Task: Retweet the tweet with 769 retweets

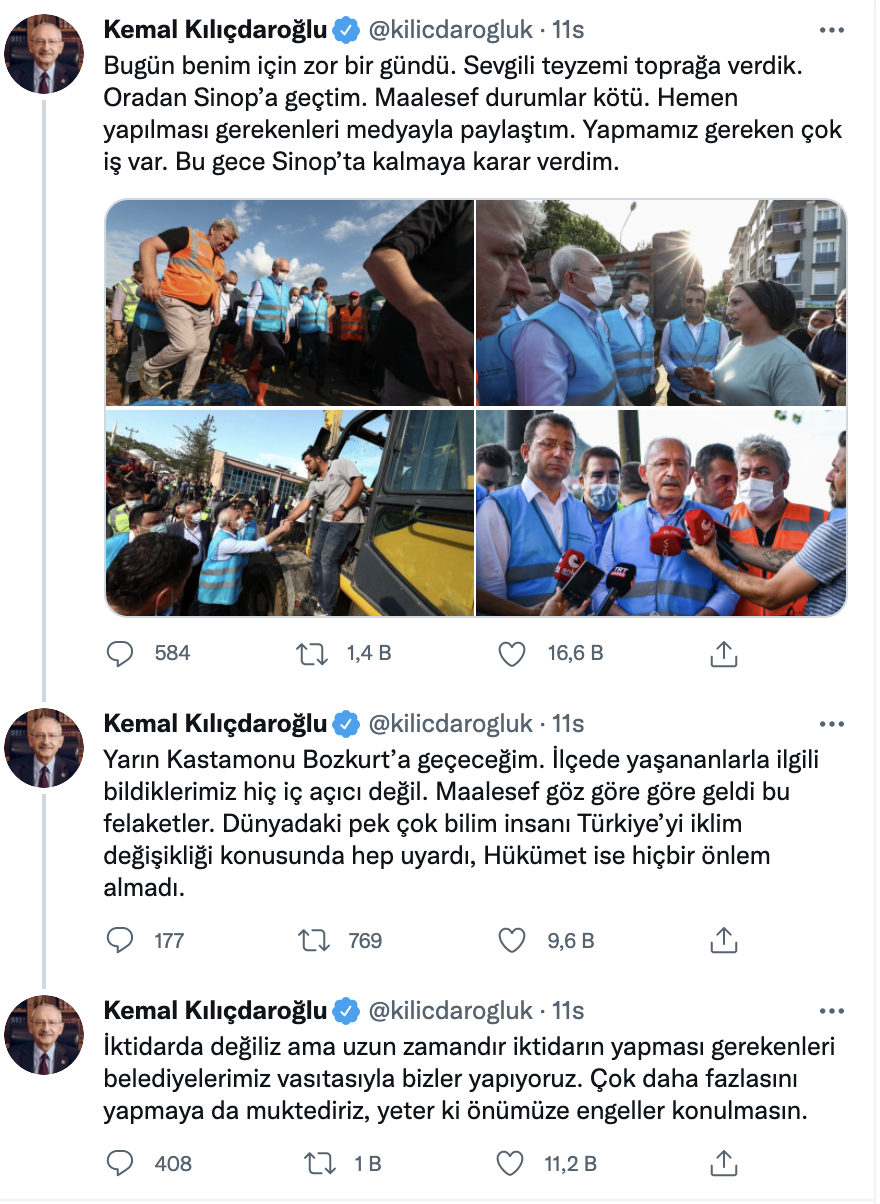Action: [x=312, y=940]
